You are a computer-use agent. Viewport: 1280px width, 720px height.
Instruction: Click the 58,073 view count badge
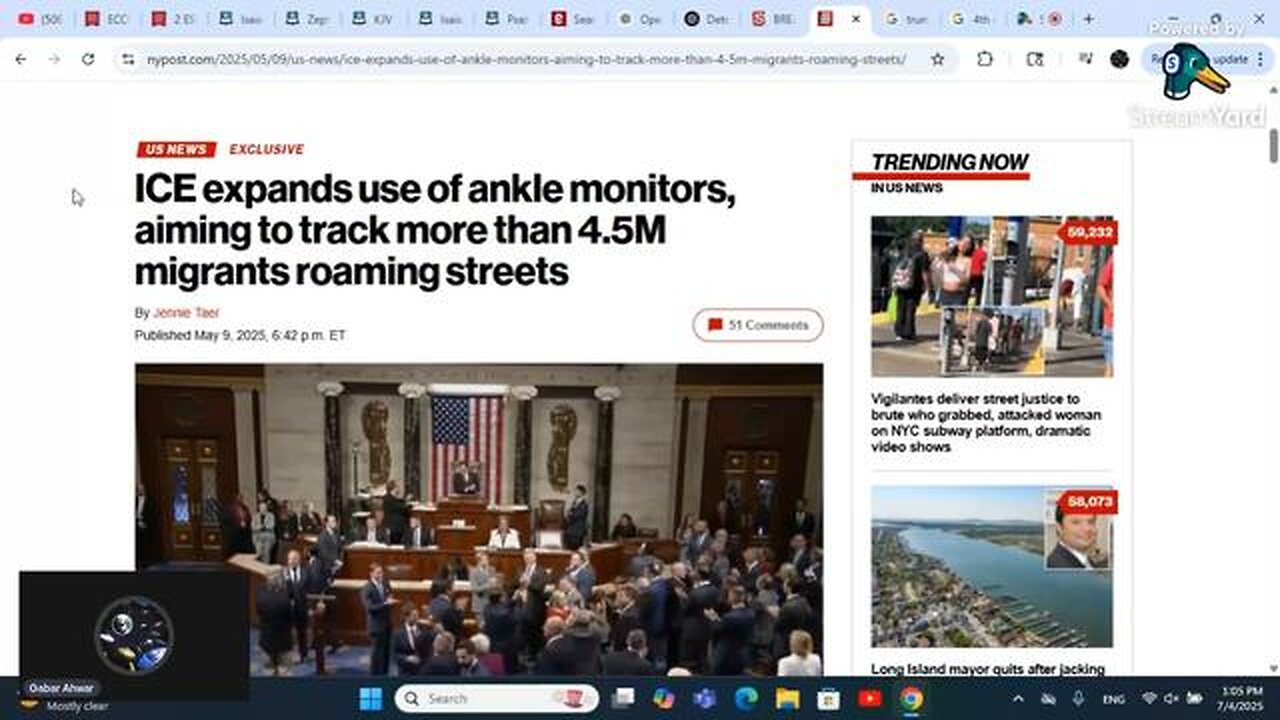(x=1089, y=502)
